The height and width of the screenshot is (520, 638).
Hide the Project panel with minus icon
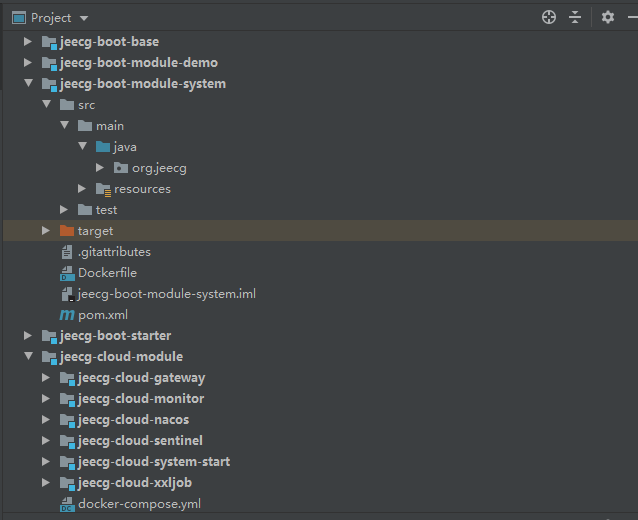631,17
